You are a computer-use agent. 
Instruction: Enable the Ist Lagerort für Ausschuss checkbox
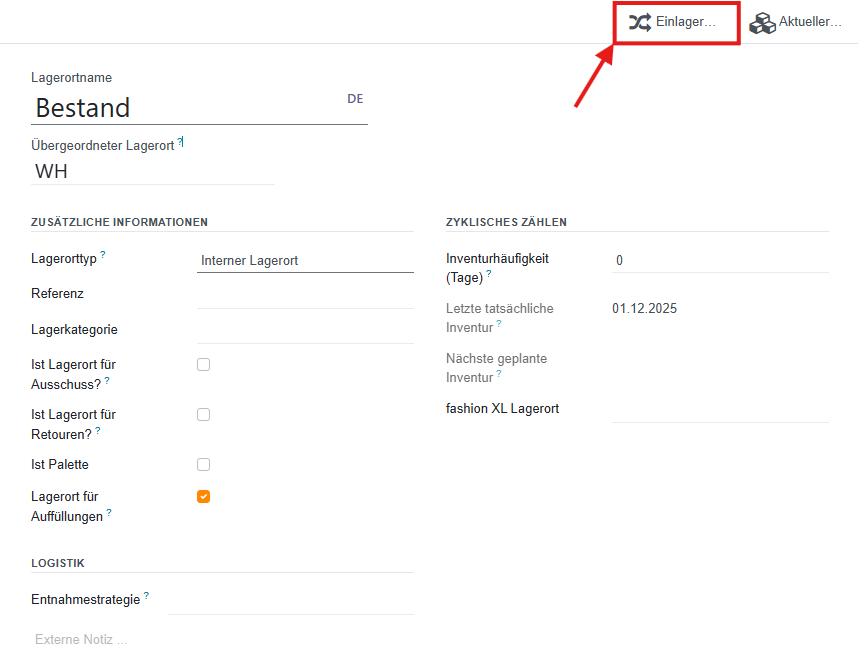(203, 365)
